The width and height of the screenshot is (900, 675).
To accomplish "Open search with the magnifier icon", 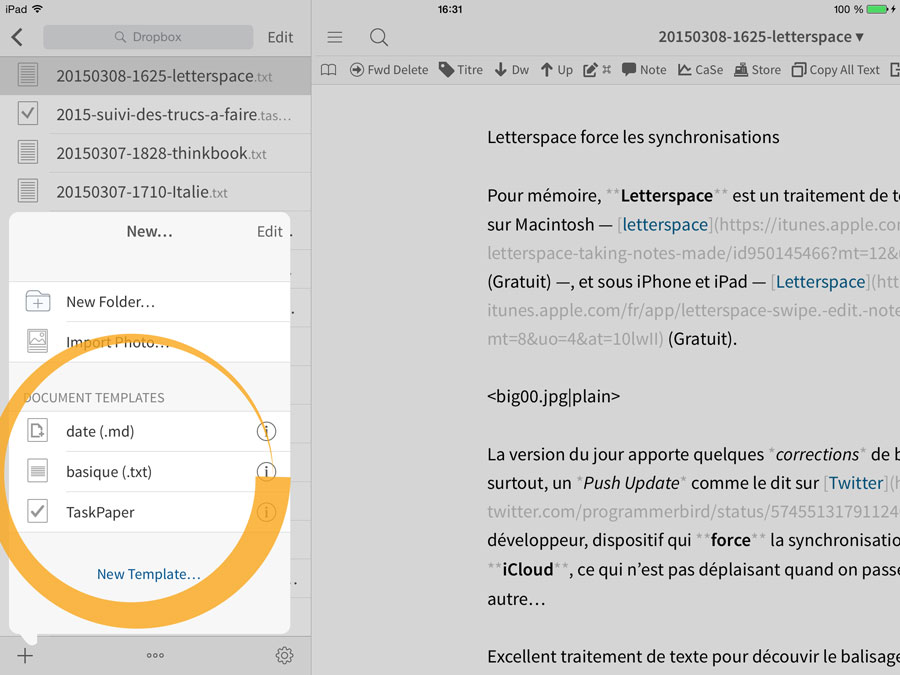I will (379, 37).
